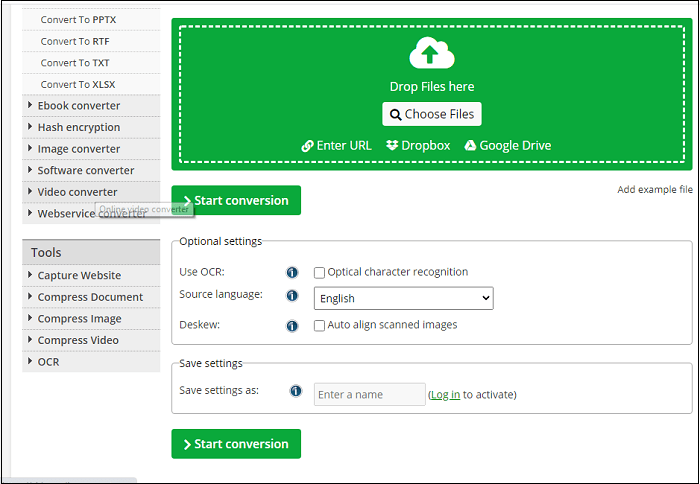The width and height of the screenshot is (700, 484).
Task: Select Convert To PPTX in sidebar
Action: (x=78, y=20)
